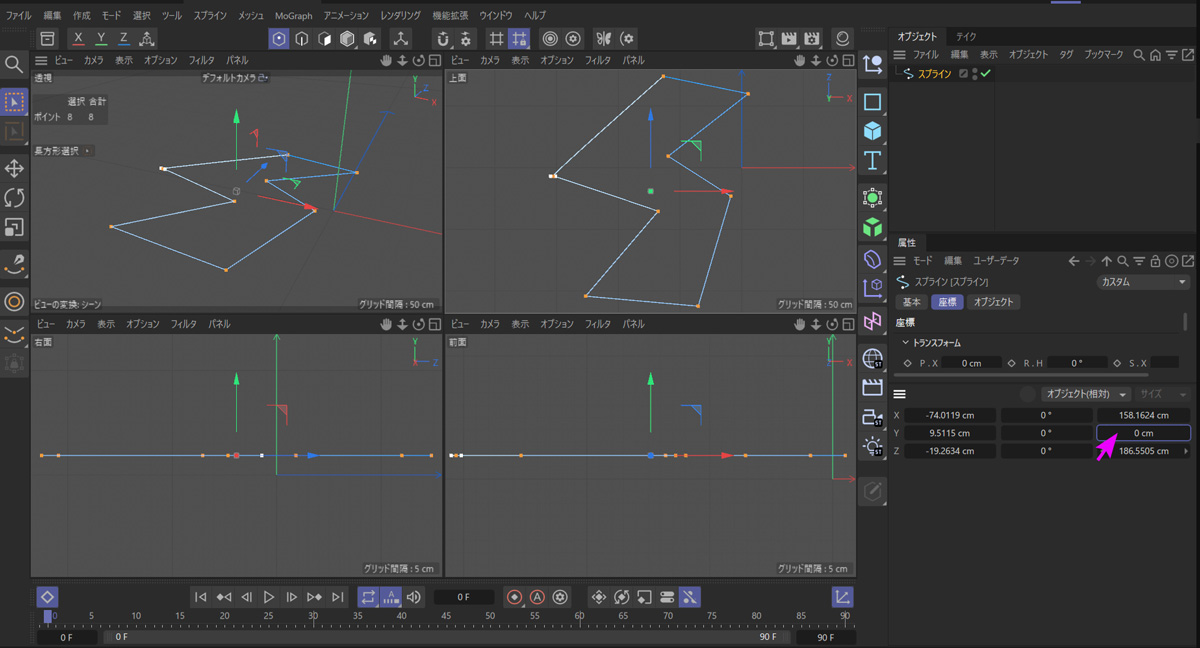Click the Play Forward button

pyautogui.click(x=269, y=597)
